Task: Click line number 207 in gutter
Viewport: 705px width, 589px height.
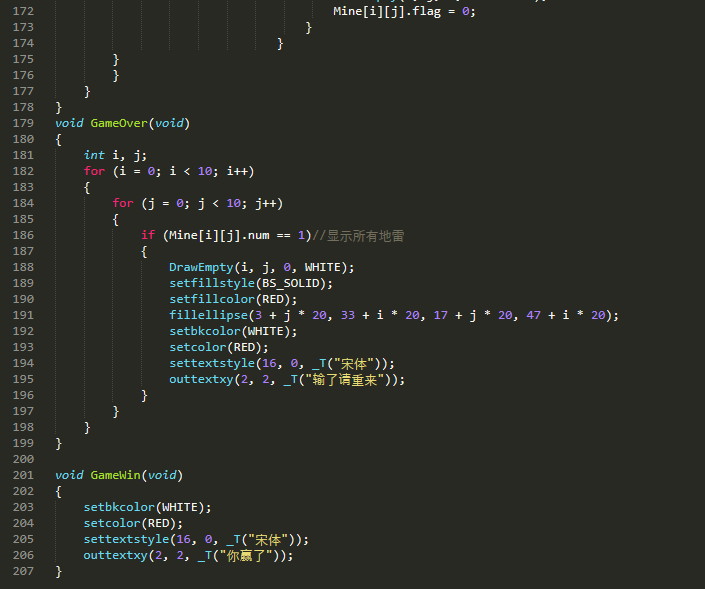Action: click(23, 571)
